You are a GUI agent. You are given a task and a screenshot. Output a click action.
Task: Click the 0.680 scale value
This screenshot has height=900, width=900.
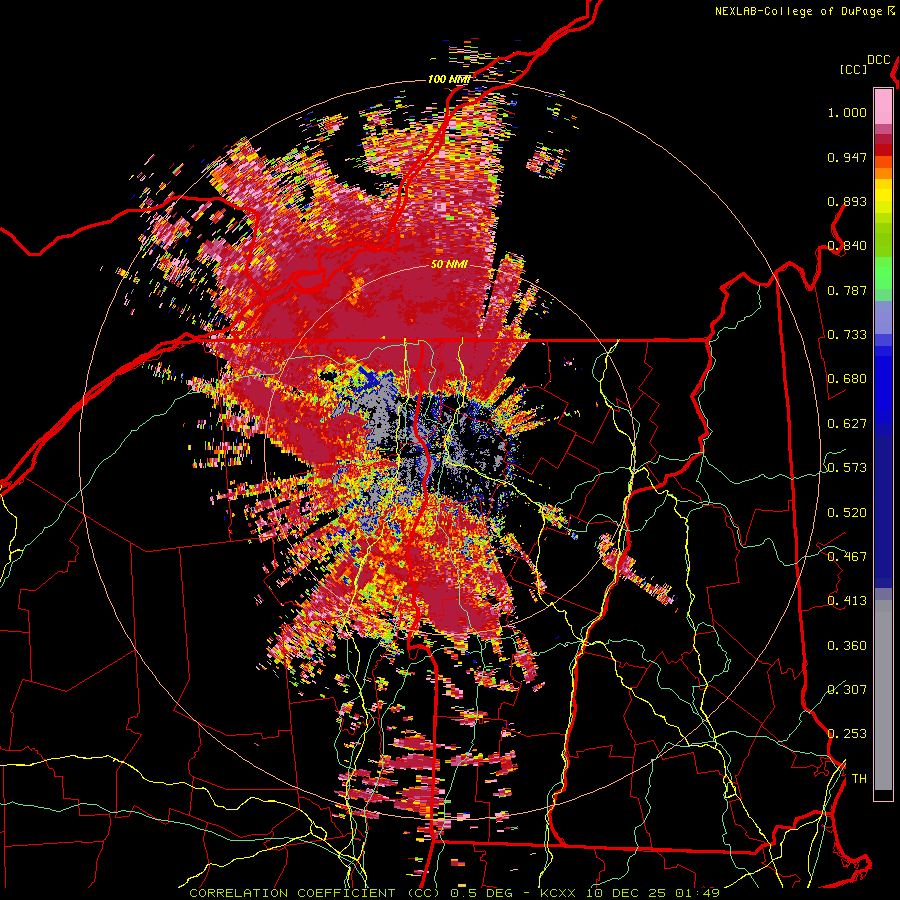click(x=847, y=379)
